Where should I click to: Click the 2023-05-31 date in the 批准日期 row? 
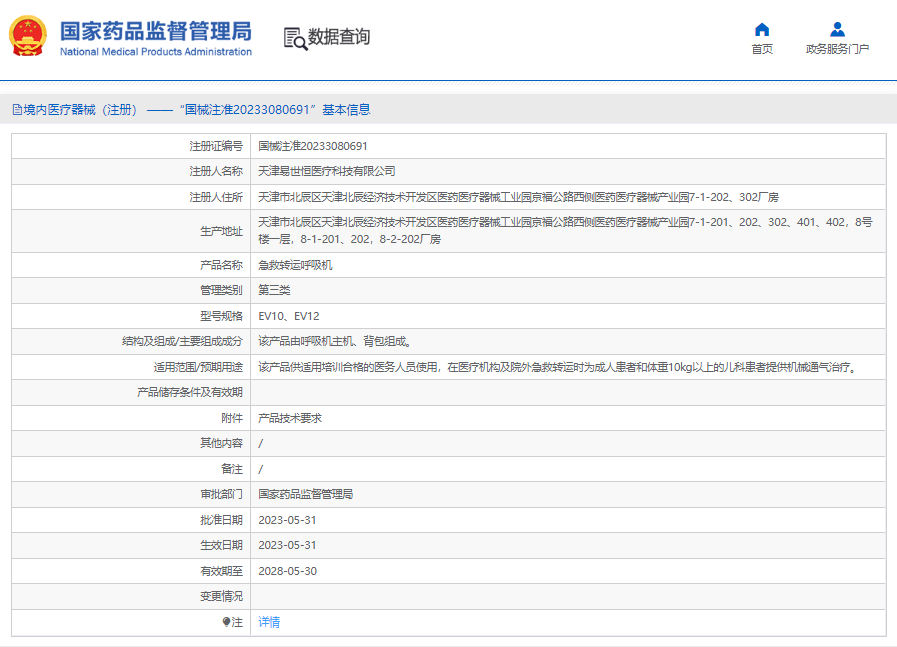(287, 520)
